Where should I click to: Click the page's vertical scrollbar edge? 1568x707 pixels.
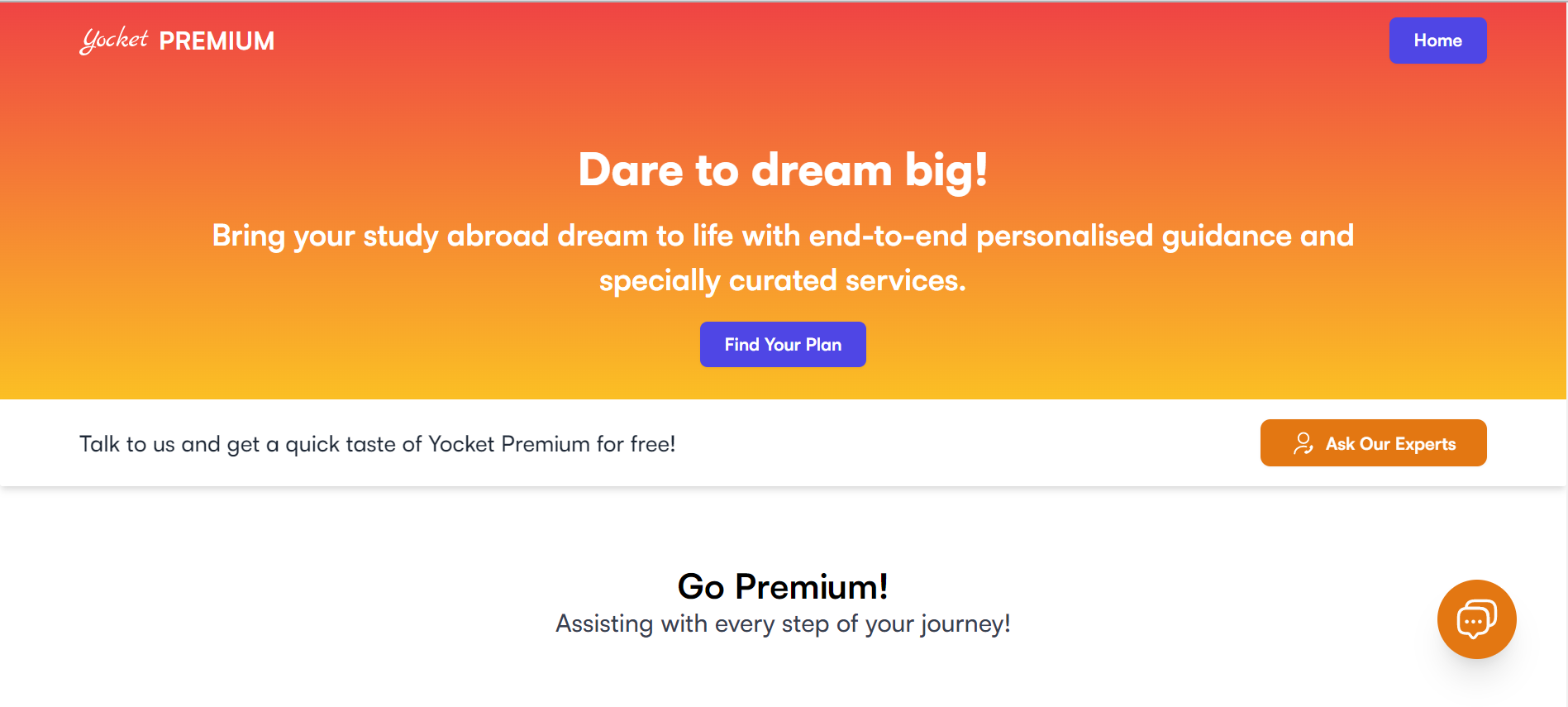(1566, 354)
